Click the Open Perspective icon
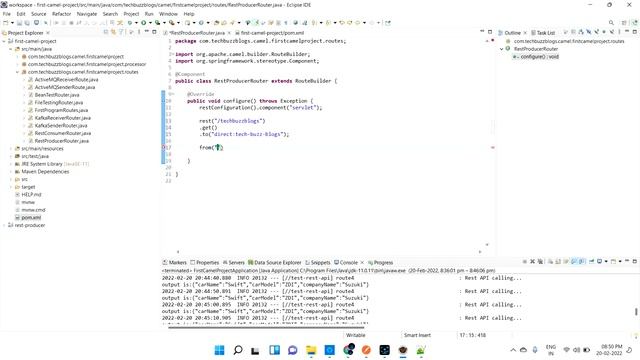Viewport: 640px width, 360px height. [624, 23]
